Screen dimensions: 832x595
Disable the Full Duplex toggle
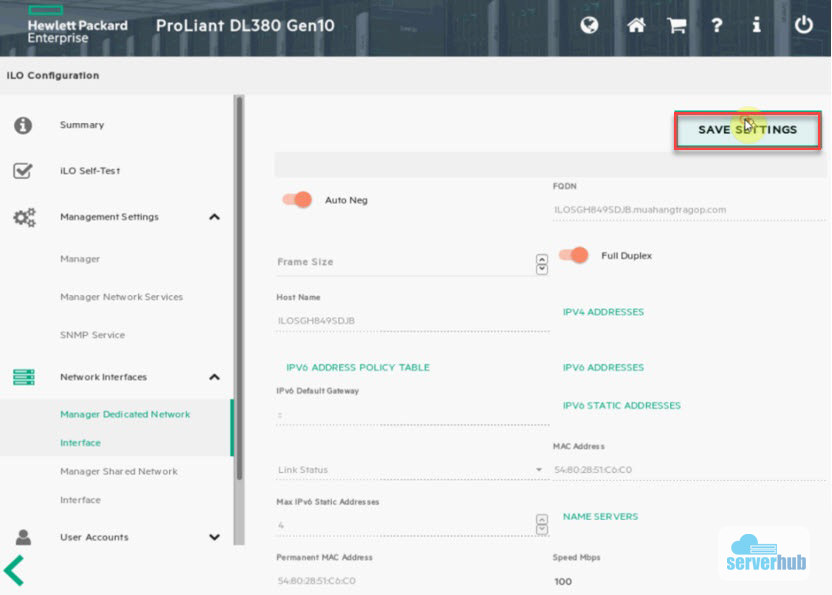(574, 255)
